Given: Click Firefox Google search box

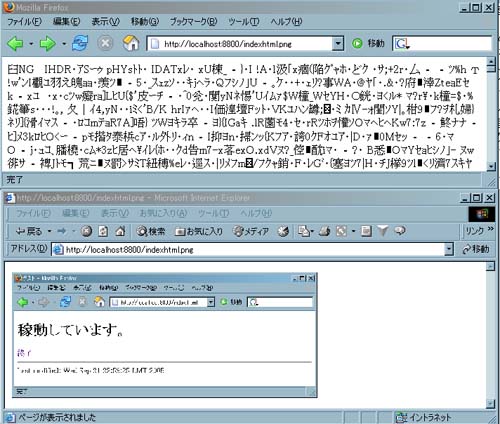Looking at the screenshot, I should coord(450,44).
